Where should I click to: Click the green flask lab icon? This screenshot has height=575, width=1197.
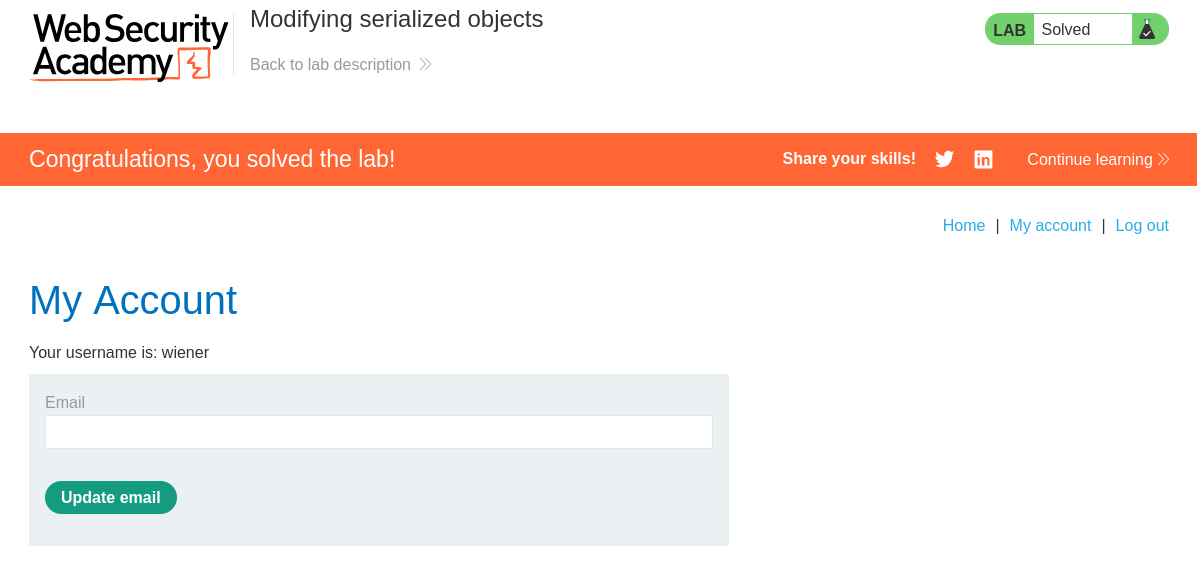1147,29
